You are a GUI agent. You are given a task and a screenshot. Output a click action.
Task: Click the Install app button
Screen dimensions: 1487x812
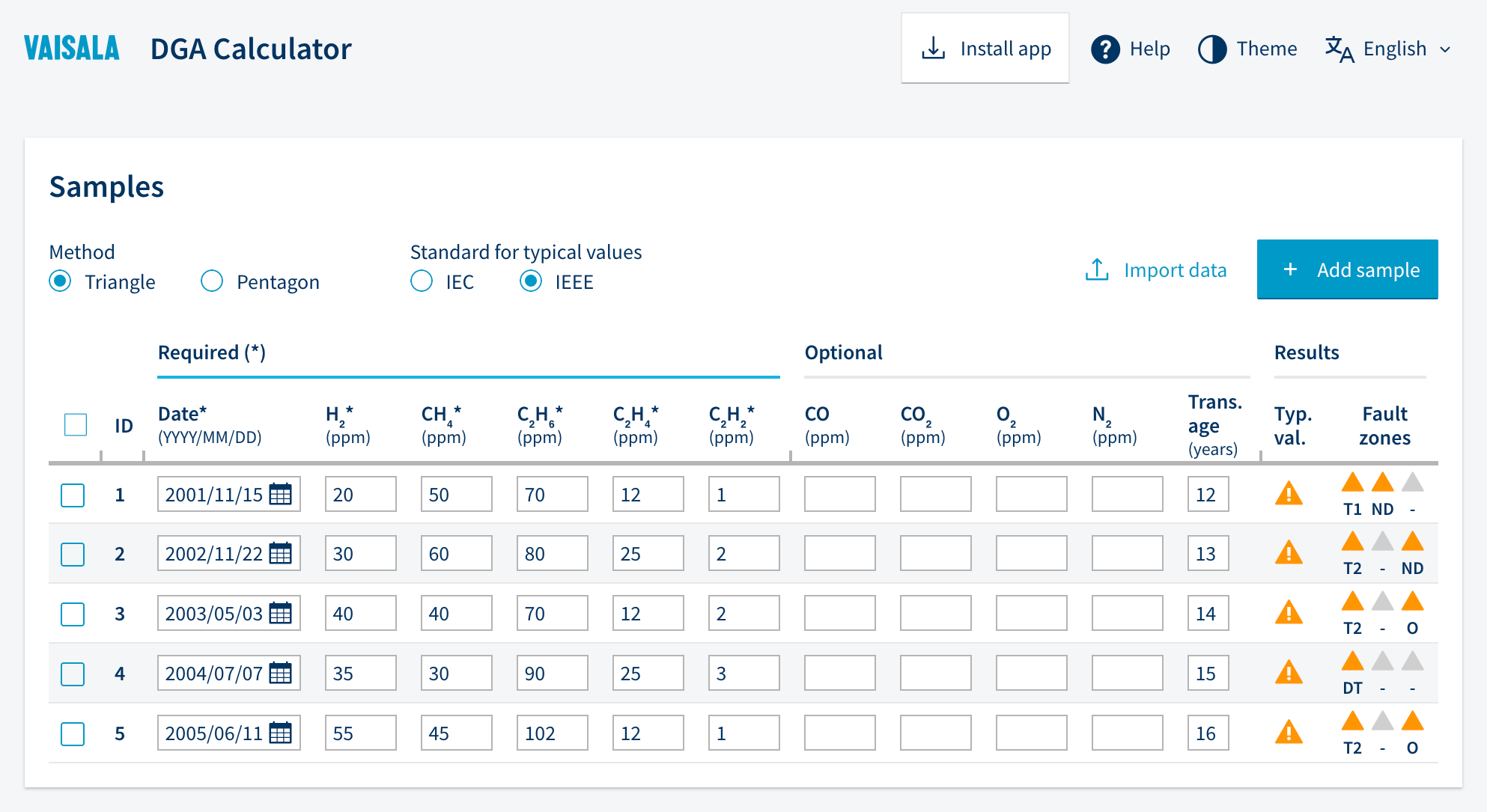(985, 49)
